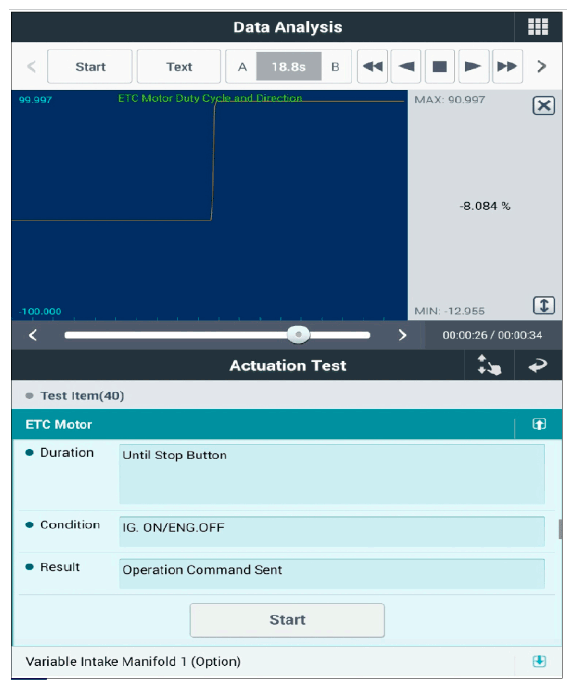The height and width of the screenshot is (689, 576).
Task: Click the fast forward playback button
Action: (x=507, y=66)
